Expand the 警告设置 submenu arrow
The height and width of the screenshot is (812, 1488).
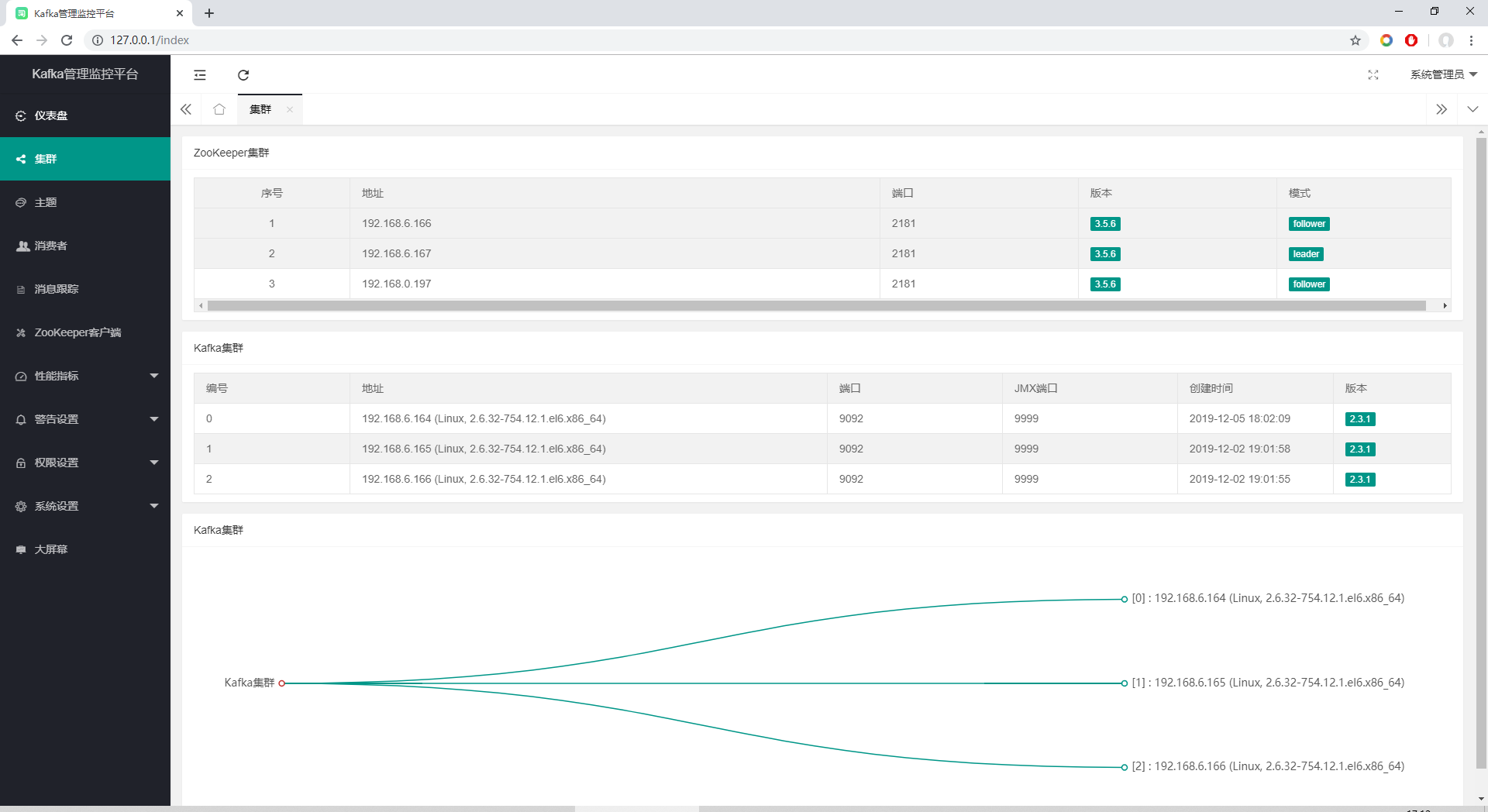point(154,419)
